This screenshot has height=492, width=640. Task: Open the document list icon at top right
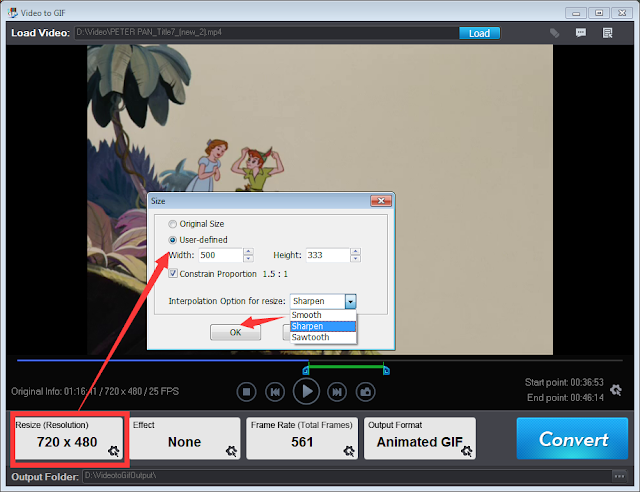pos(607,33)
